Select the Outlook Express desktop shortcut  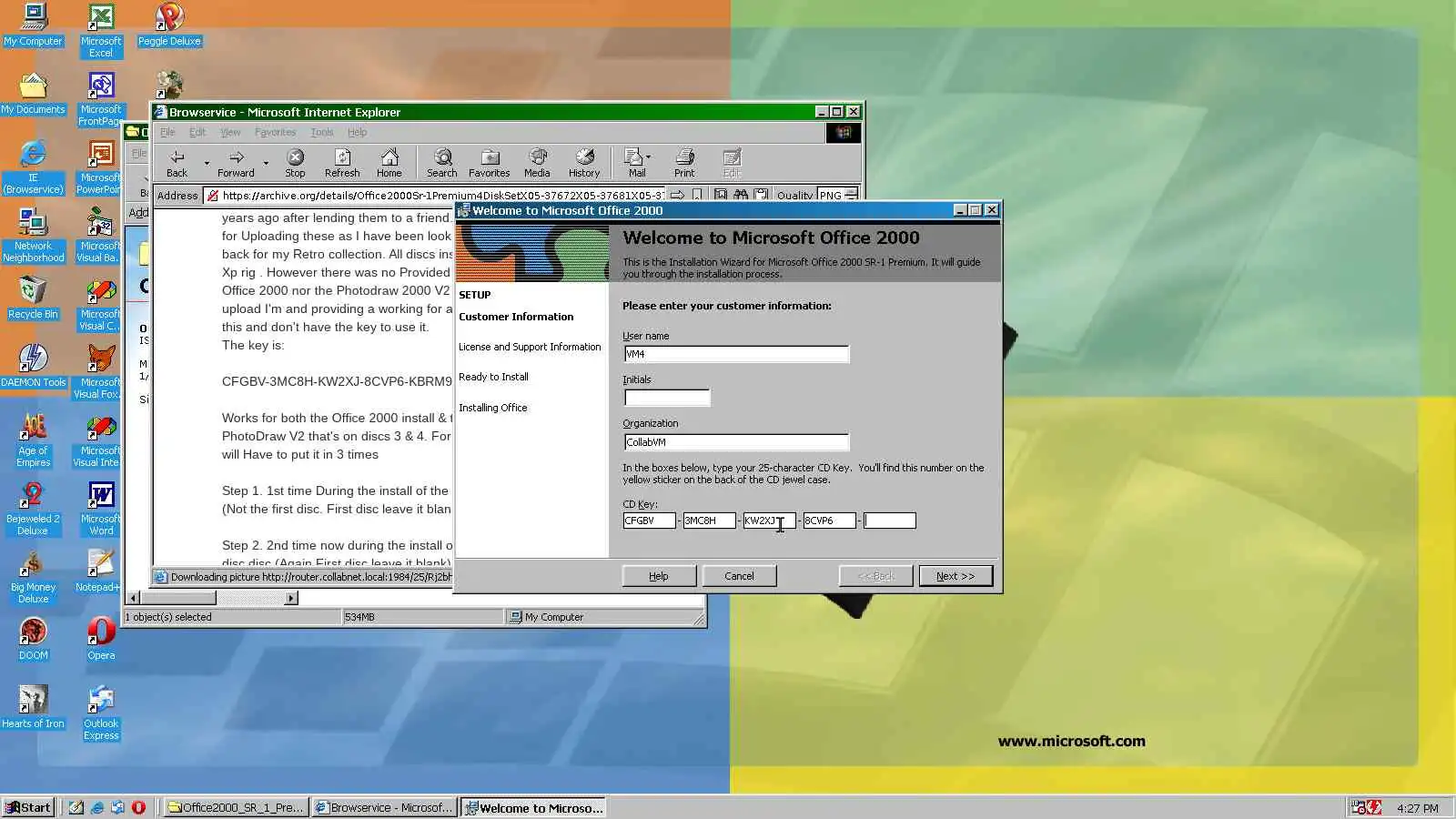(x=101, y=713)
